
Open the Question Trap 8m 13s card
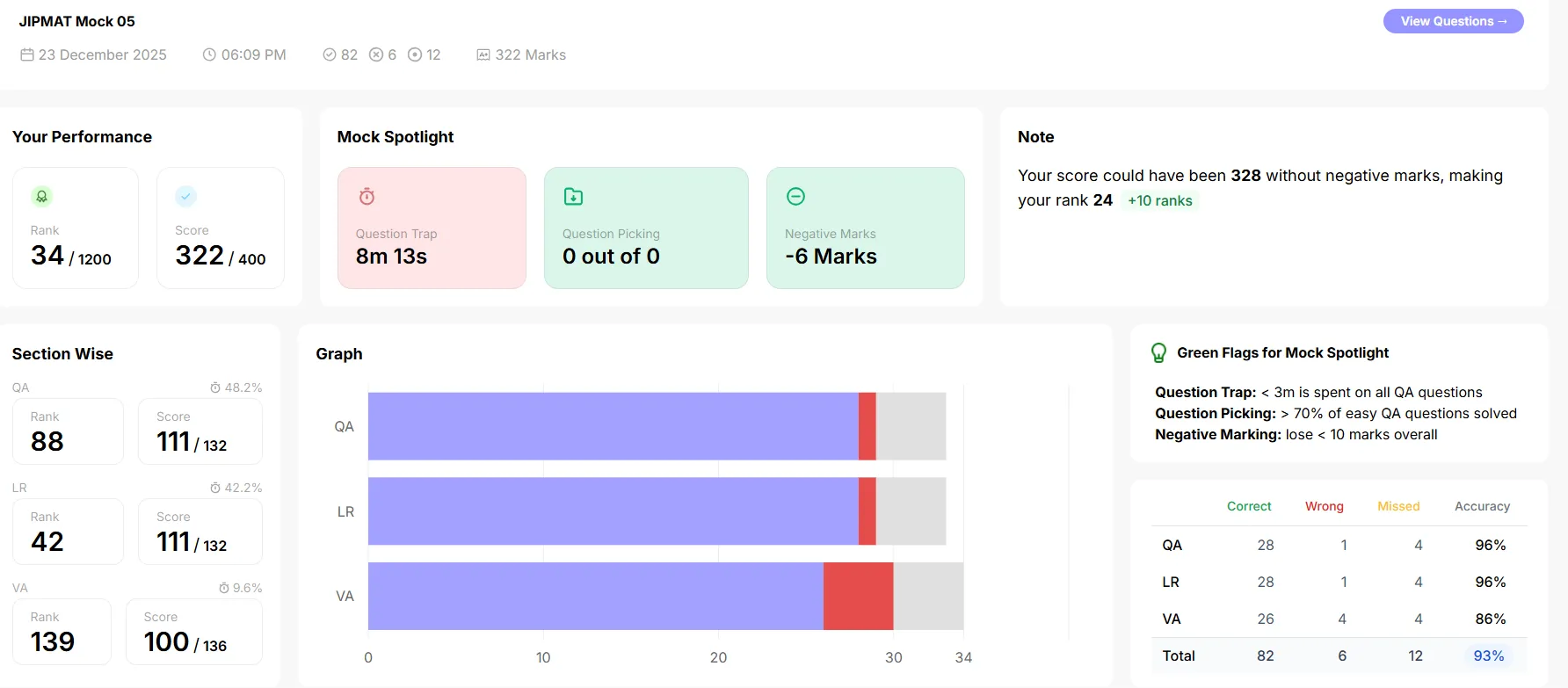[432, 228]
